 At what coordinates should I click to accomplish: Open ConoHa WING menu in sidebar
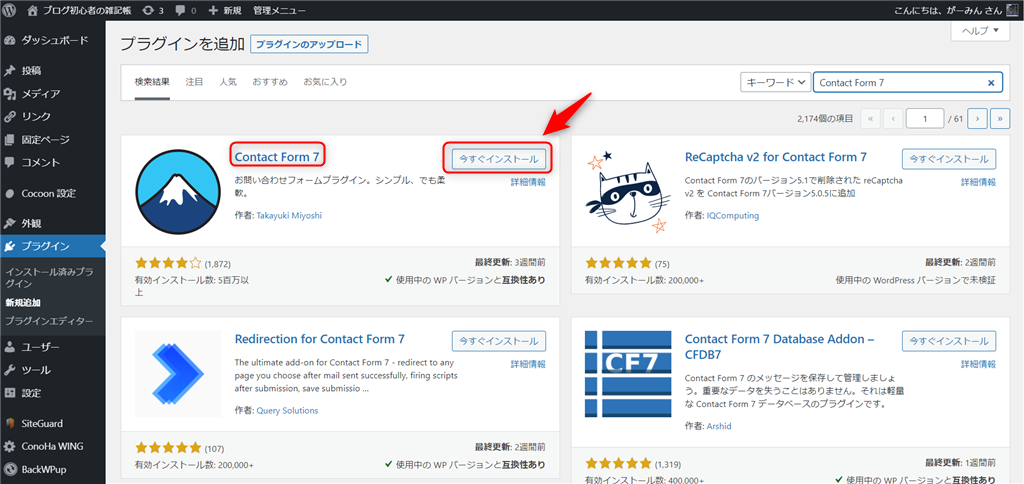pos(52,447)
